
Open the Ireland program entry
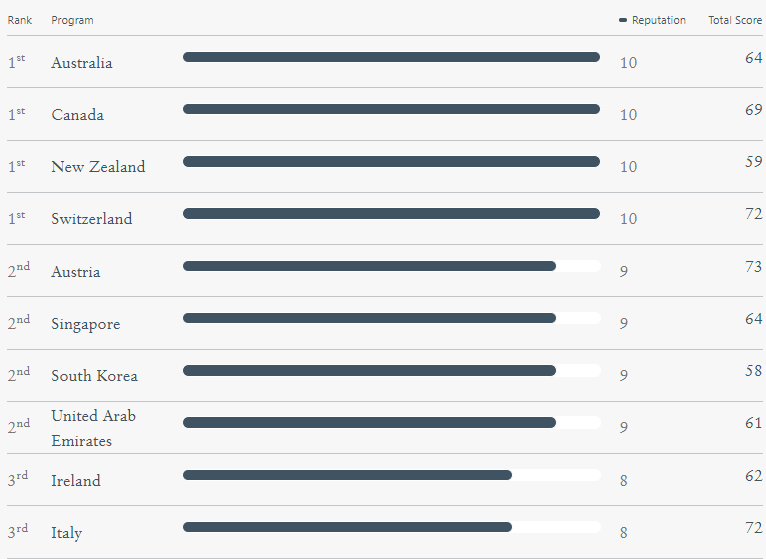coord(76,481)
